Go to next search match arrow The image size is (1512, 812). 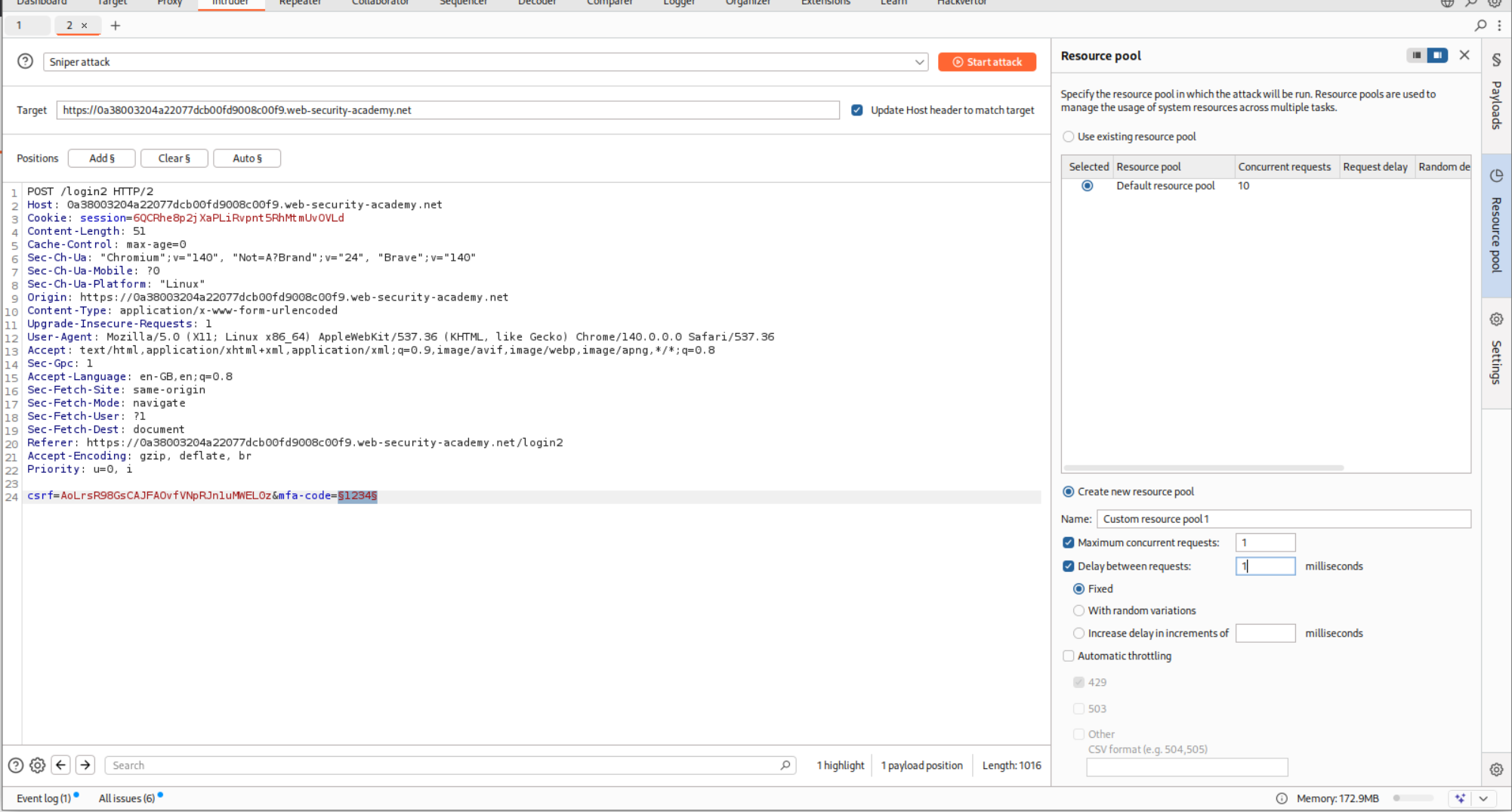(85, 765)
